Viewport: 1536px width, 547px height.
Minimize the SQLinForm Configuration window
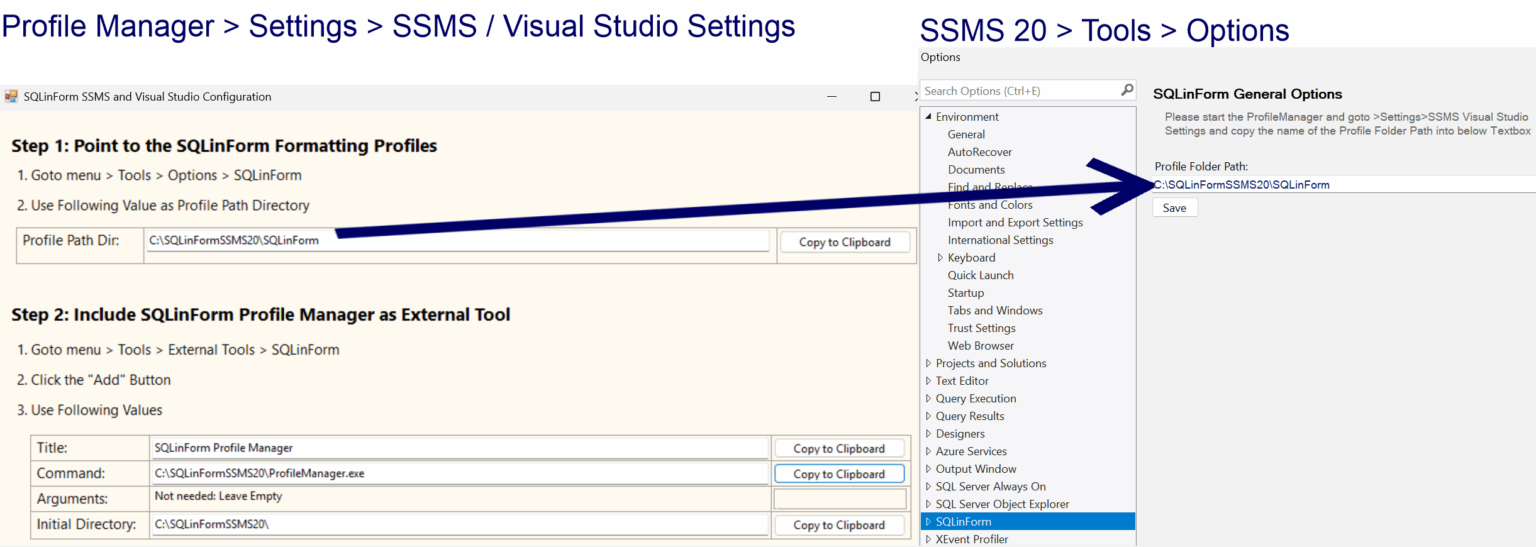coord(832,97)
